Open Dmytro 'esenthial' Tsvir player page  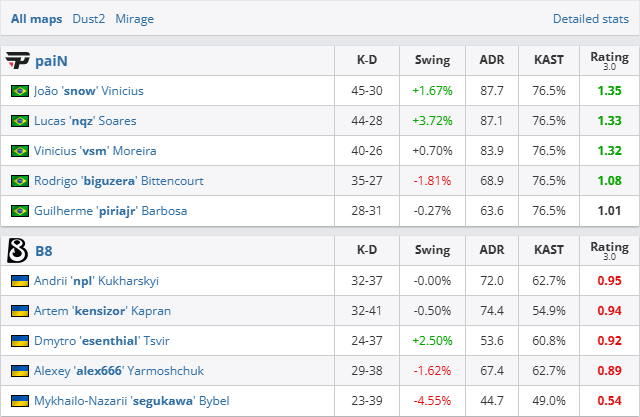(93, 341)
